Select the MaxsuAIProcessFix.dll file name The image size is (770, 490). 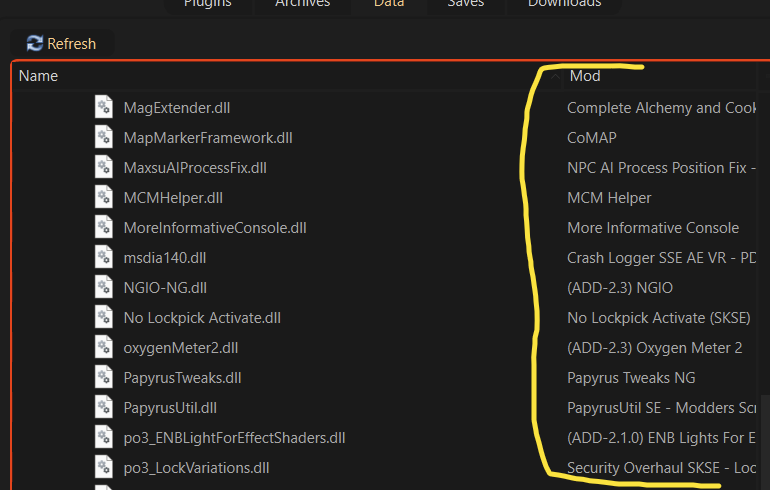(x=195, y=167)
